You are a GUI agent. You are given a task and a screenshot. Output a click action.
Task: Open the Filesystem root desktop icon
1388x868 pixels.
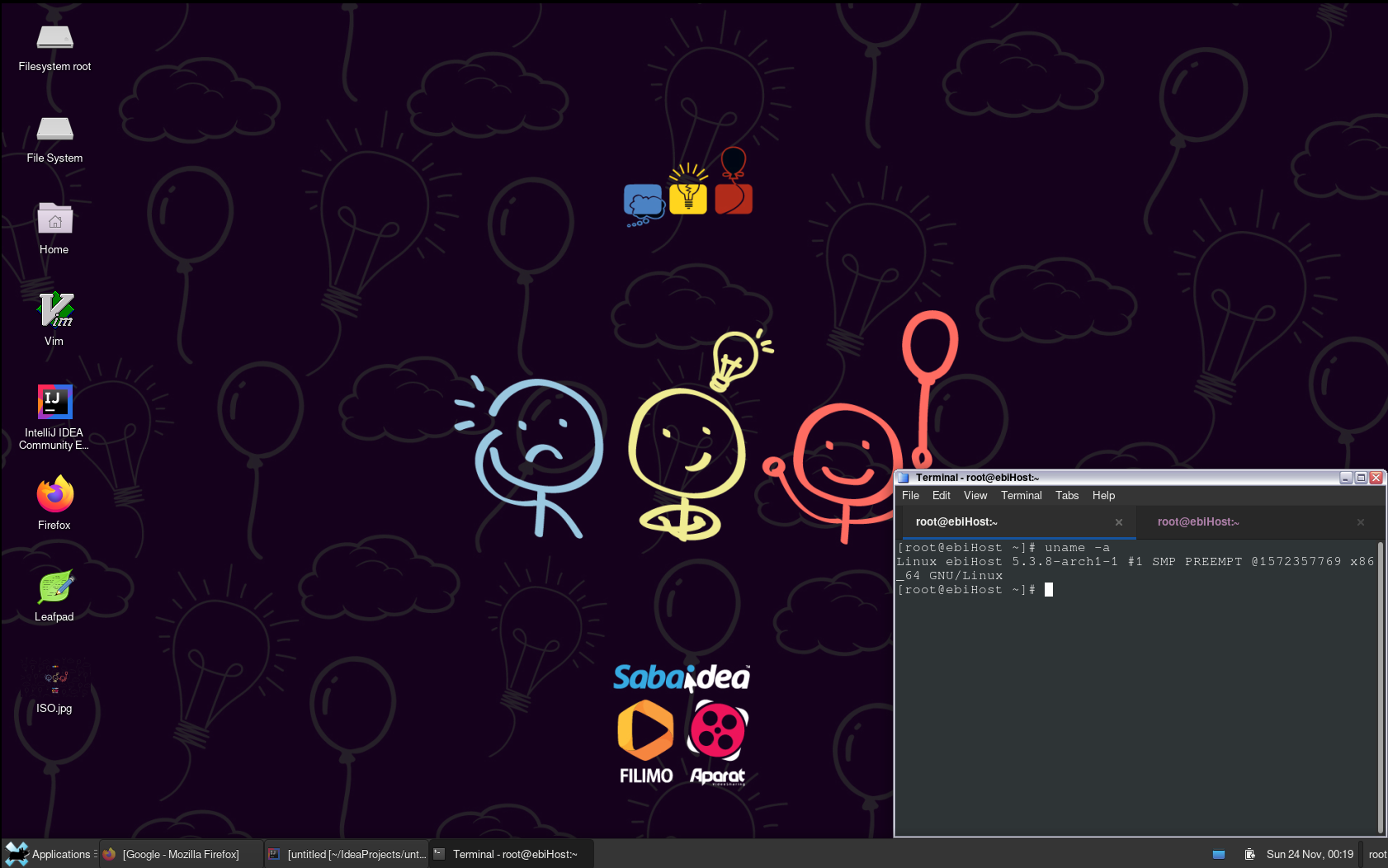54,48
